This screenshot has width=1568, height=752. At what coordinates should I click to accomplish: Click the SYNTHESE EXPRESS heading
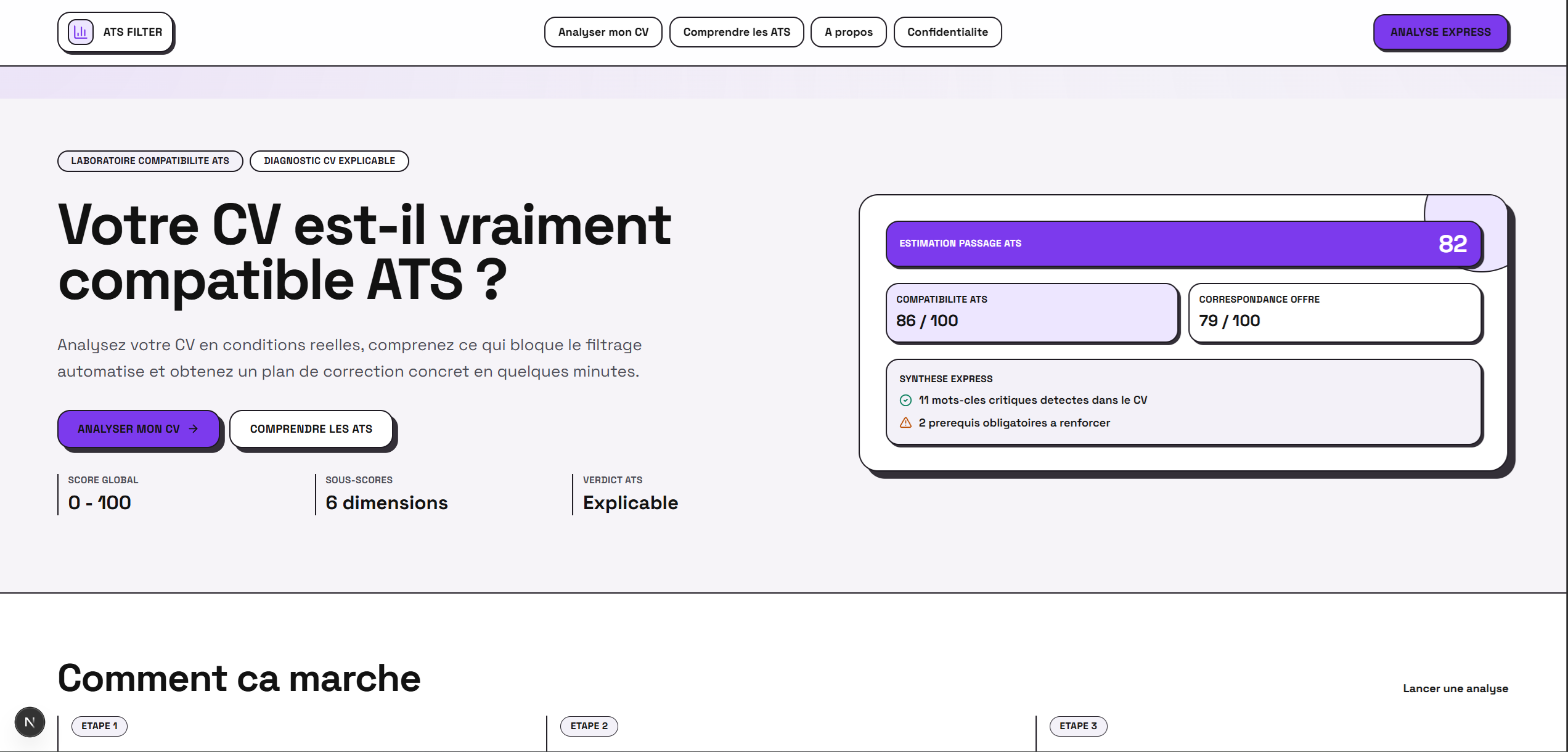click(945, 379)
